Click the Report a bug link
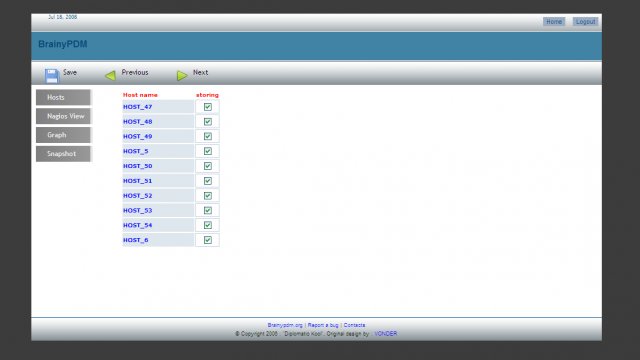Image resolution: width=640 pixels, height=360 pixels. tap(323, 325)
